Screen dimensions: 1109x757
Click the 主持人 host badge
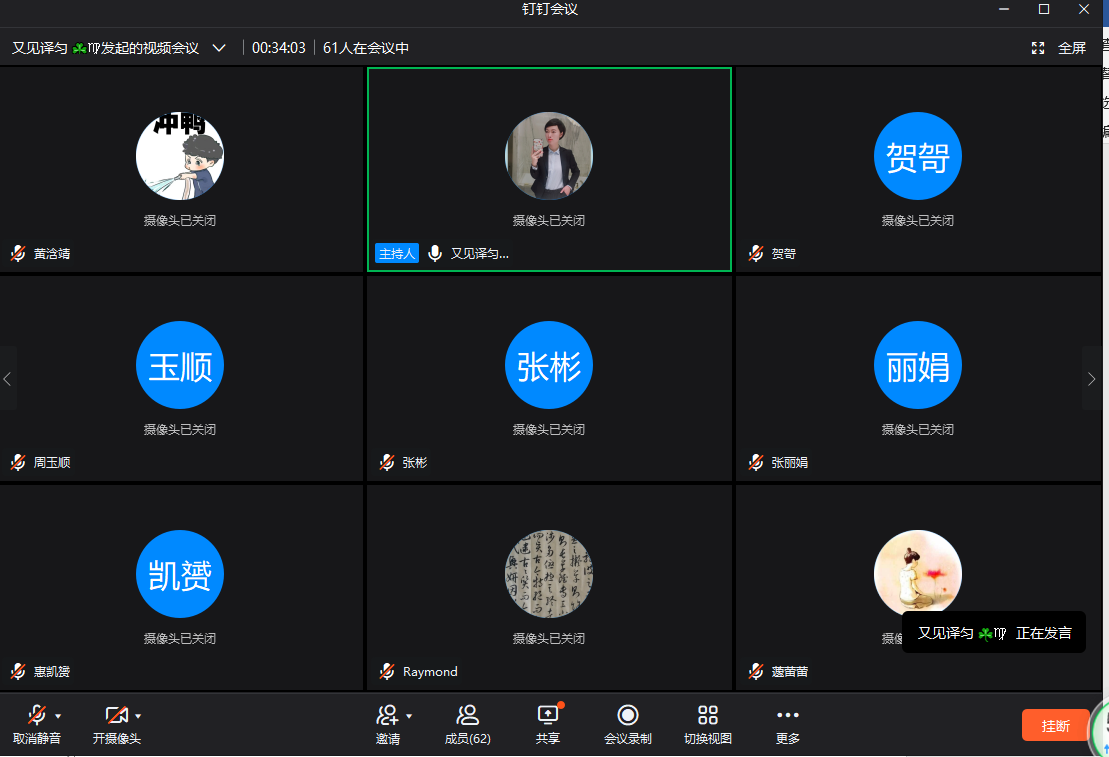(396, 254)
